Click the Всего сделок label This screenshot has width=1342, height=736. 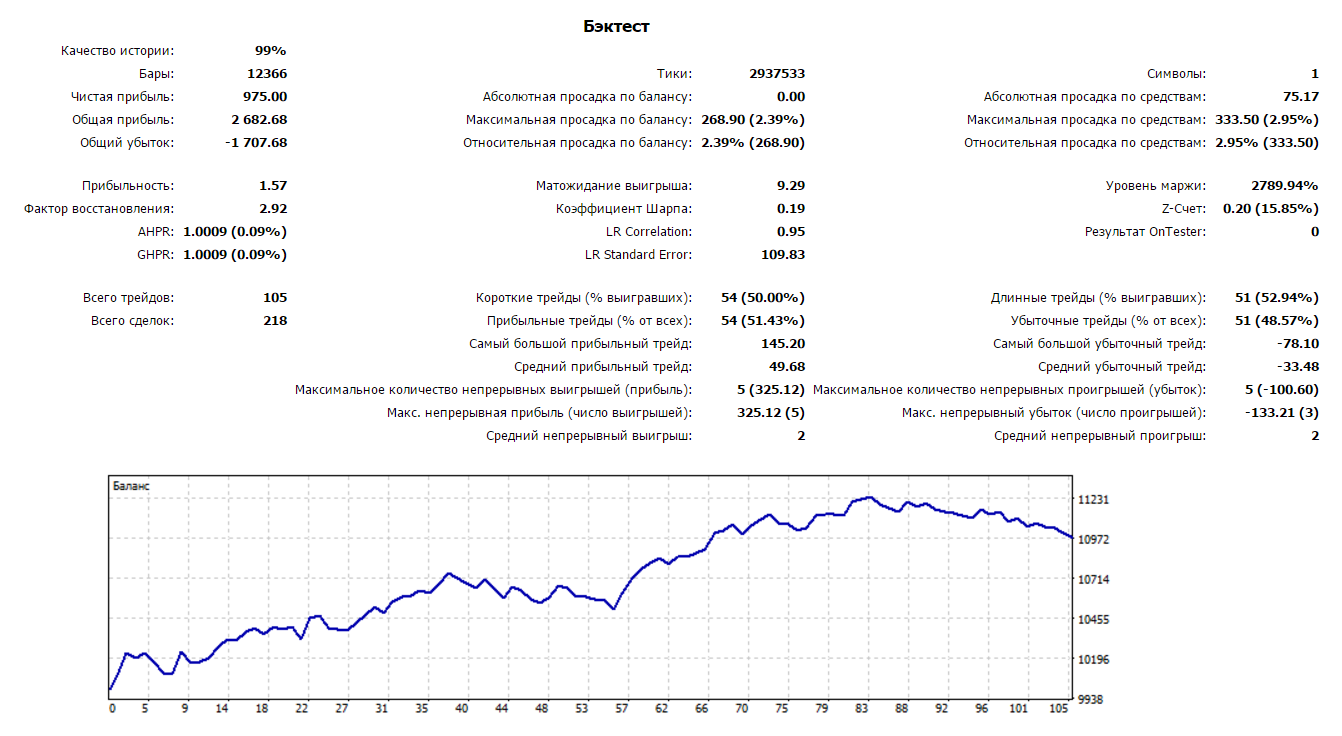[x=132, y=321]
